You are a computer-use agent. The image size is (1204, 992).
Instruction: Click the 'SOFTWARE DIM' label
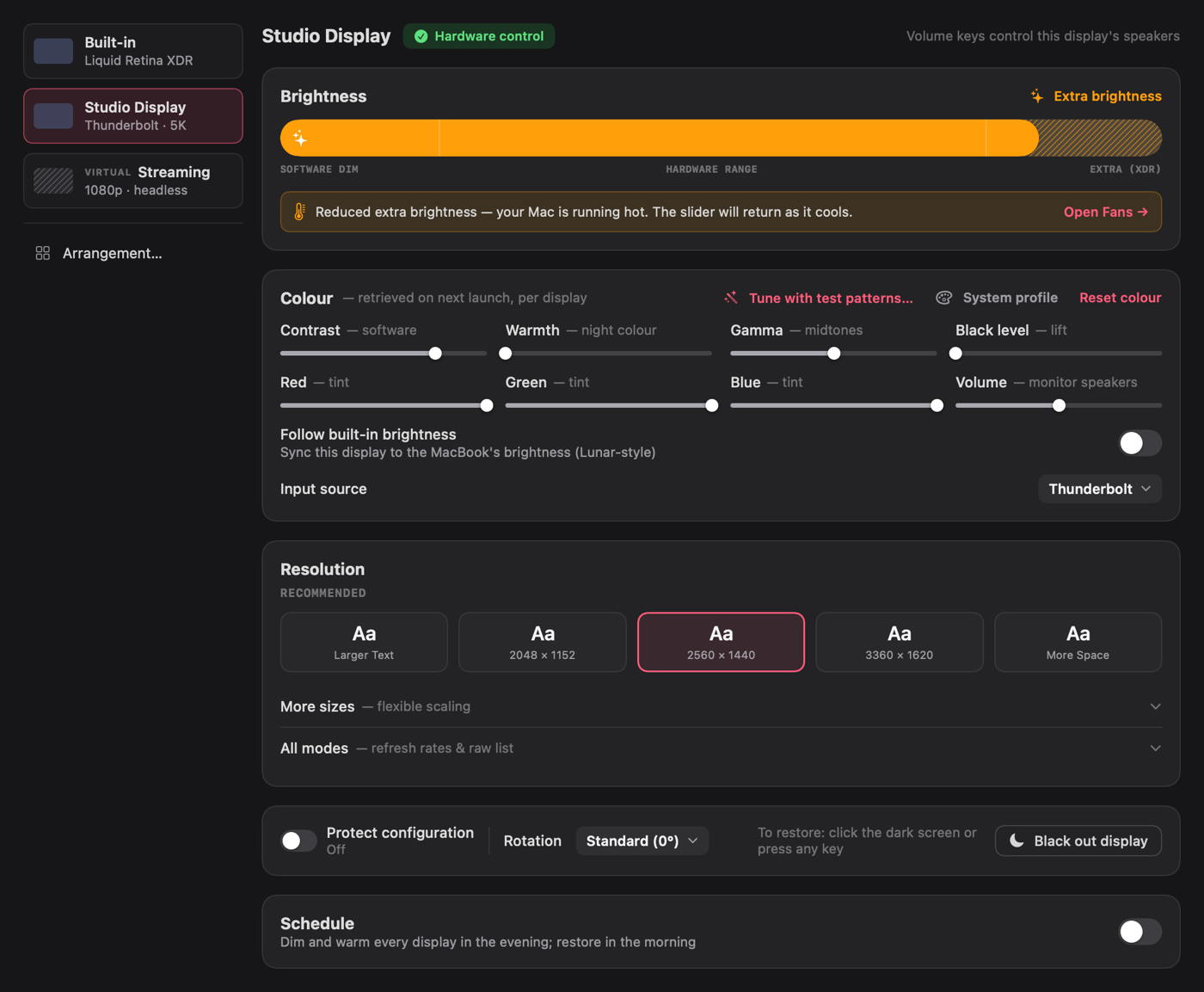(x=319, y=169)
